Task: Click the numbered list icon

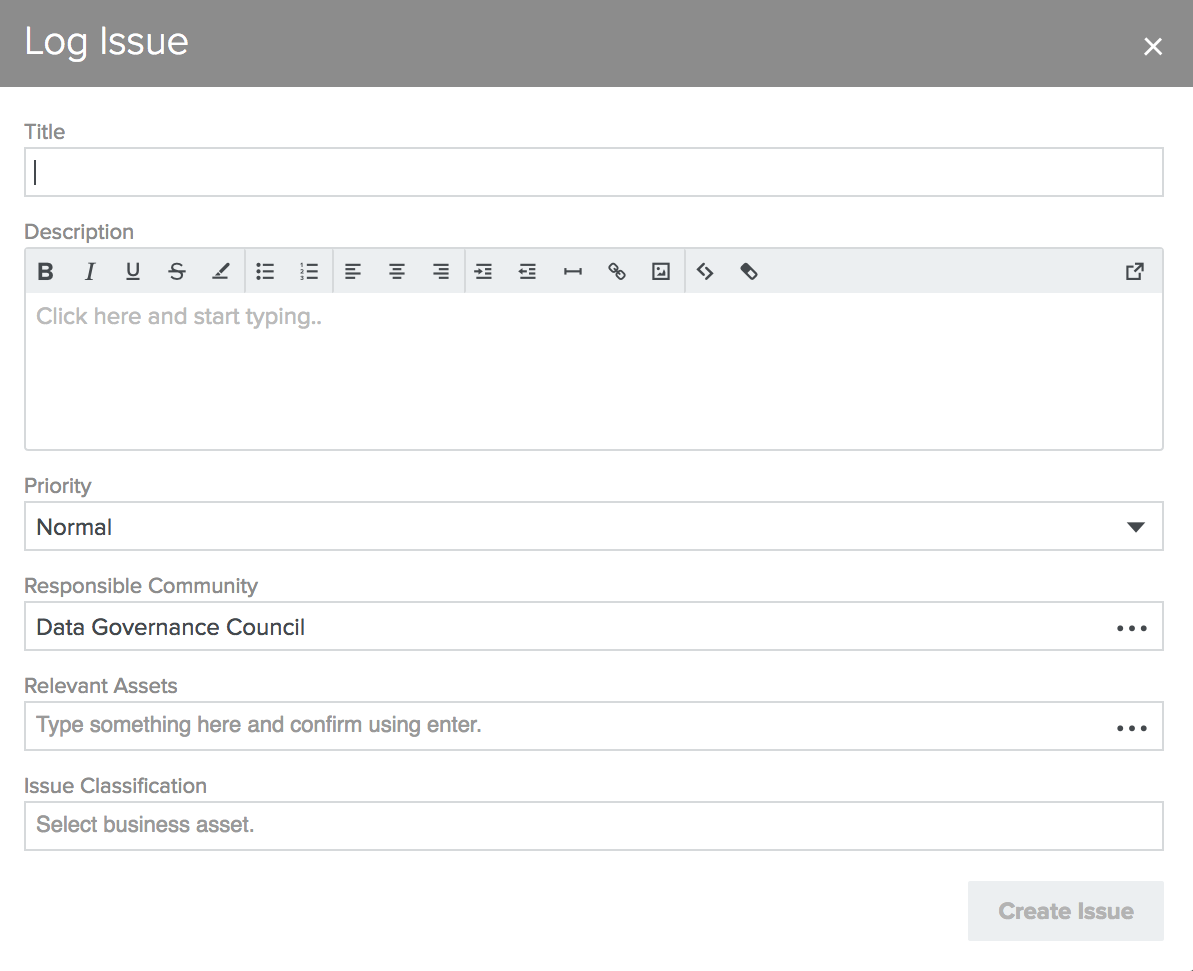Action: (x=309, y=271)
